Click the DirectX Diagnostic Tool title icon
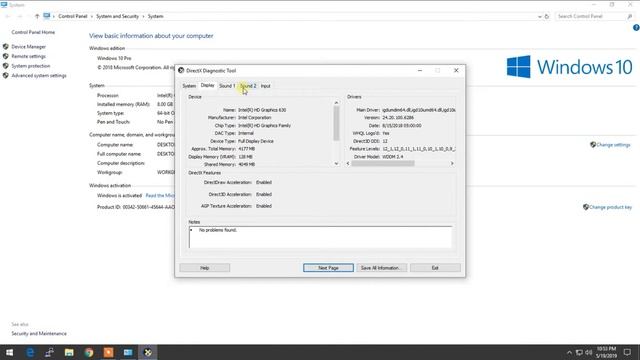The height and width of the screenshot is (360, 640). click(x=181, y=70)
